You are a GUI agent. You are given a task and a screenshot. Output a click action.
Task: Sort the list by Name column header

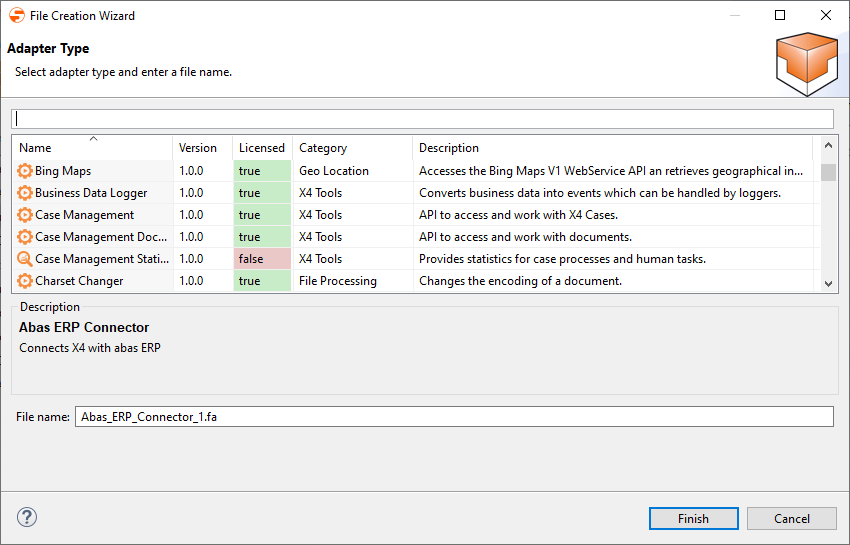pyautogui.click(x=92, y=148)
